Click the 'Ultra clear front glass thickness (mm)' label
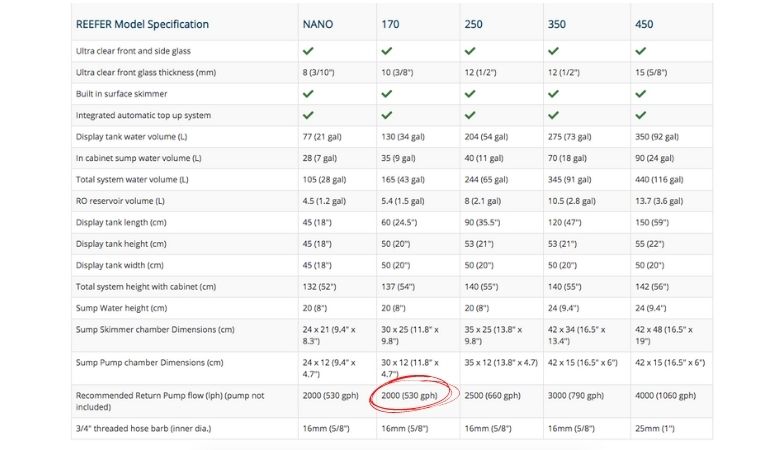The image size is (780, 450). point(146,72)
